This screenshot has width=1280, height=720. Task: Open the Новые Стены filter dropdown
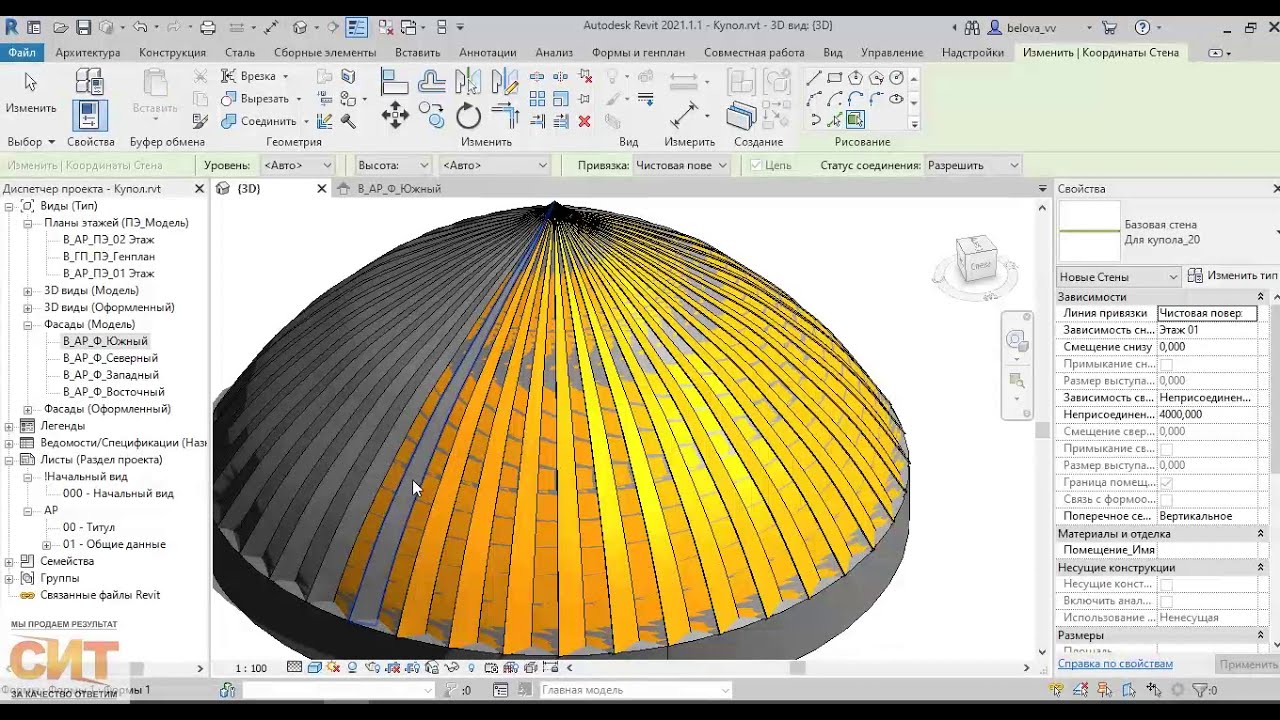click(x=1119, y=277)
